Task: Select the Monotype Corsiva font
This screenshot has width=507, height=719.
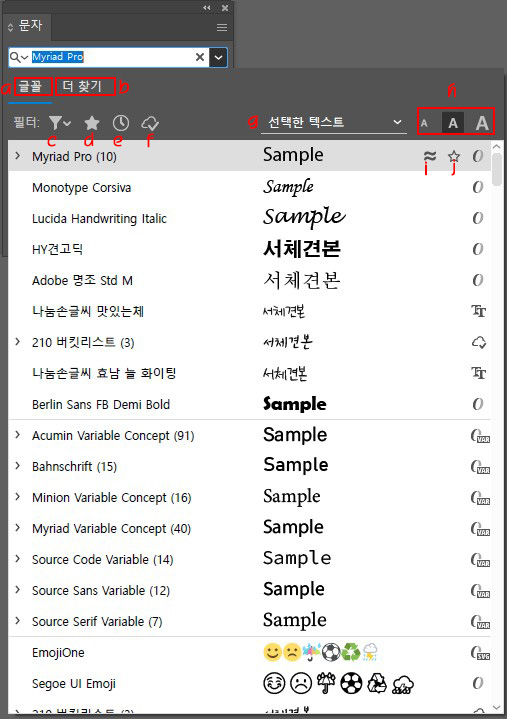Action: [x=249, y=187]
